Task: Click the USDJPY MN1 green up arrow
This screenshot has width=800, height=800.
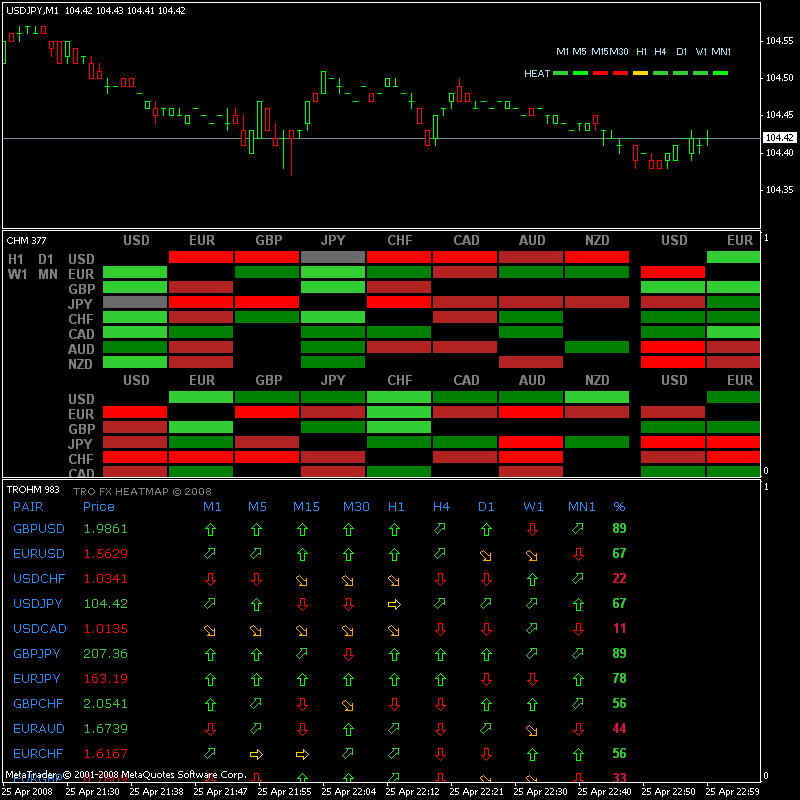Action: tap(578, 604)
